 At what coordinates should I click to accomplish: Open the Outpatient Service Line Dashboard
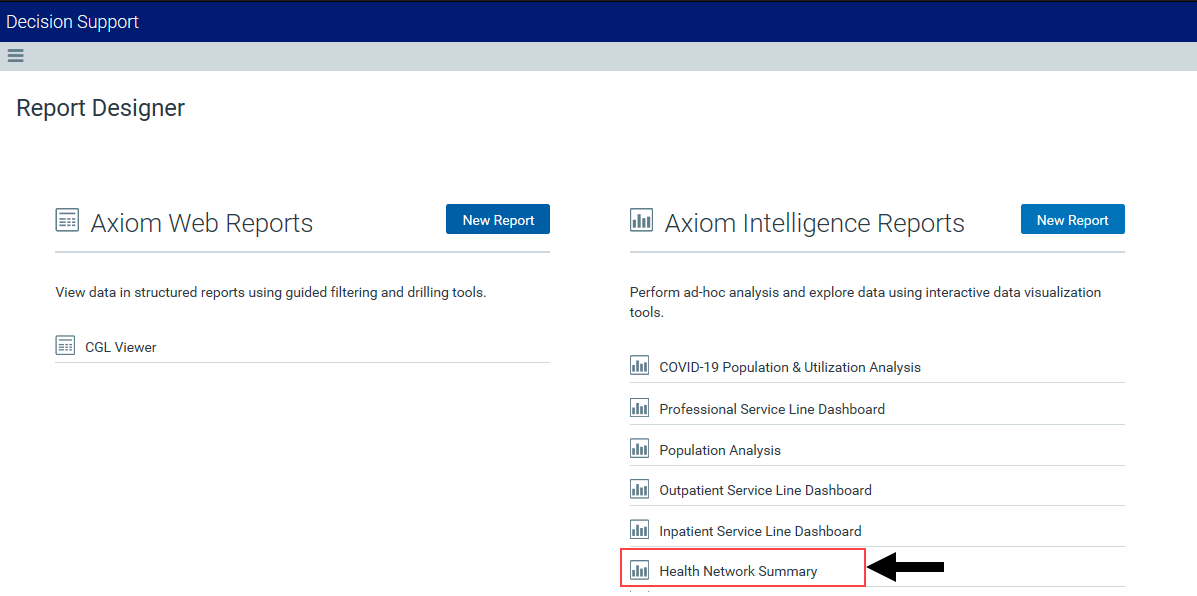(765, 490)
